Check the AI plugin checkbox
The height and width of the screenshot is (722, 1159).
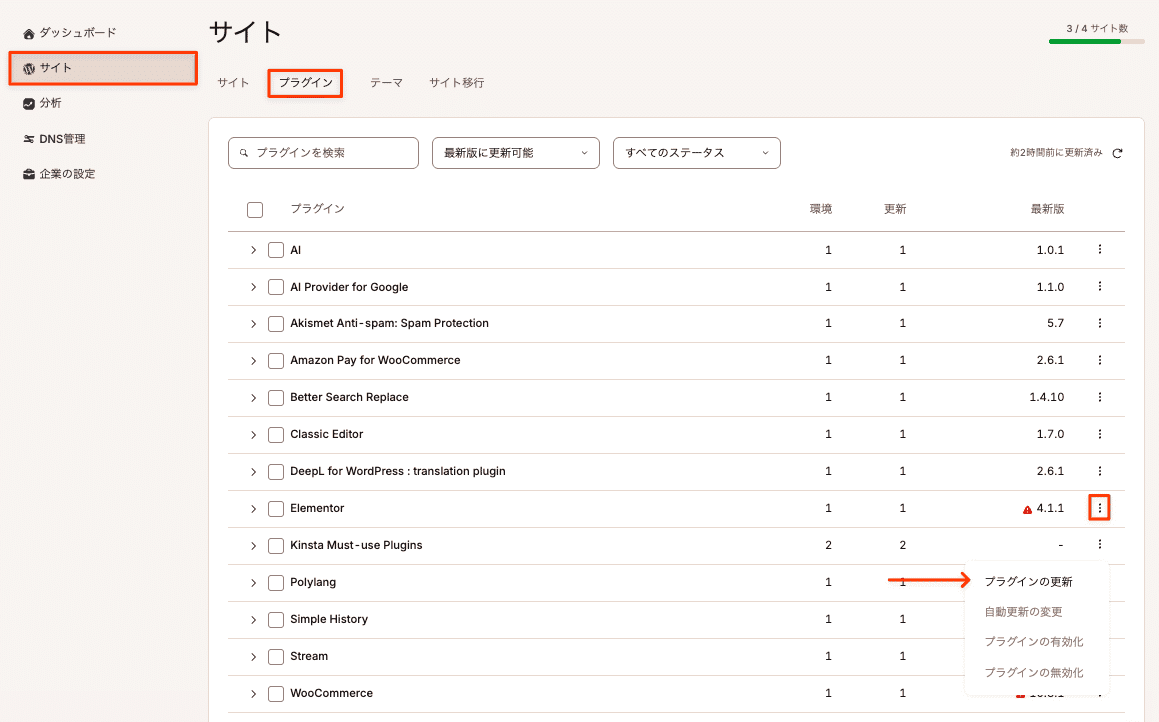[x=276, y=250]
